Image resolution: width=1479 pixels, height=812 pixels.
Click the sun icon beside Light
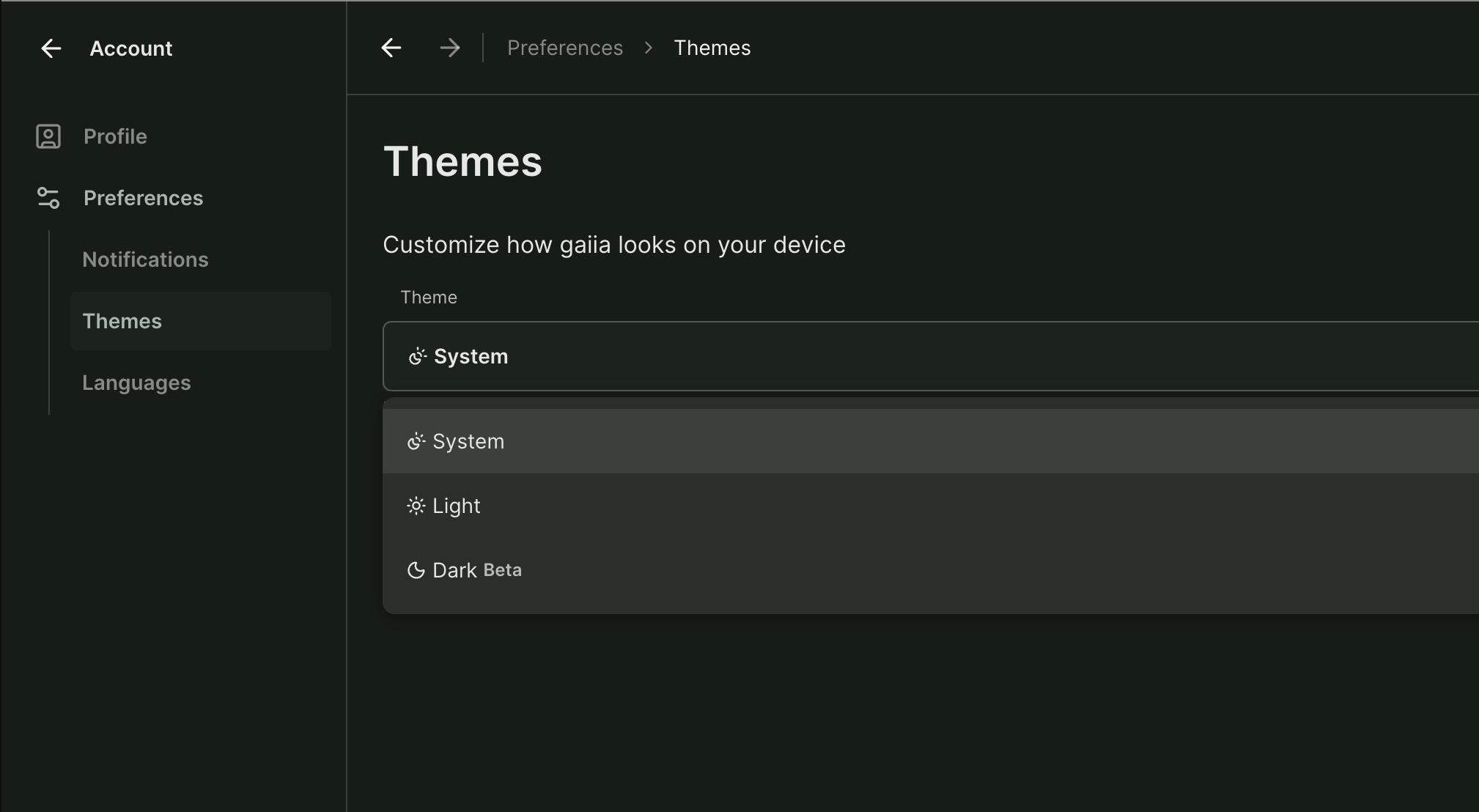(x=416, y=506)
